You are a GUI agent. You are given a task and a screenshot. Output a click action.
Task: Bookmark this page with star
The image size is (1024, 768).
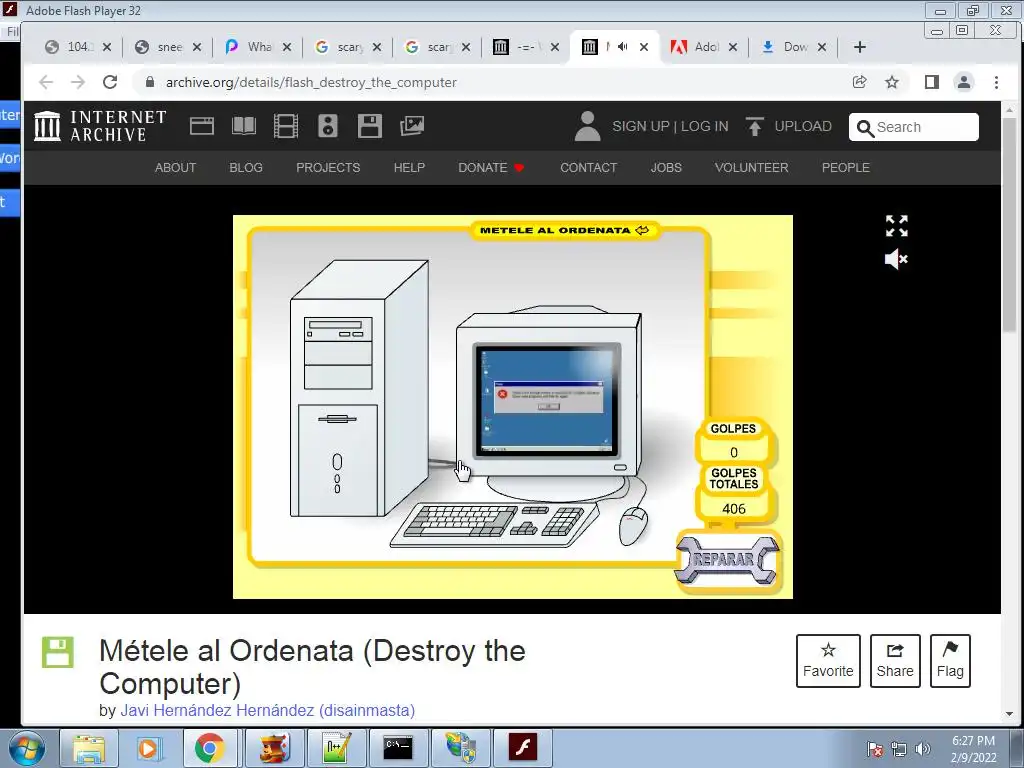tap(892, 82)
